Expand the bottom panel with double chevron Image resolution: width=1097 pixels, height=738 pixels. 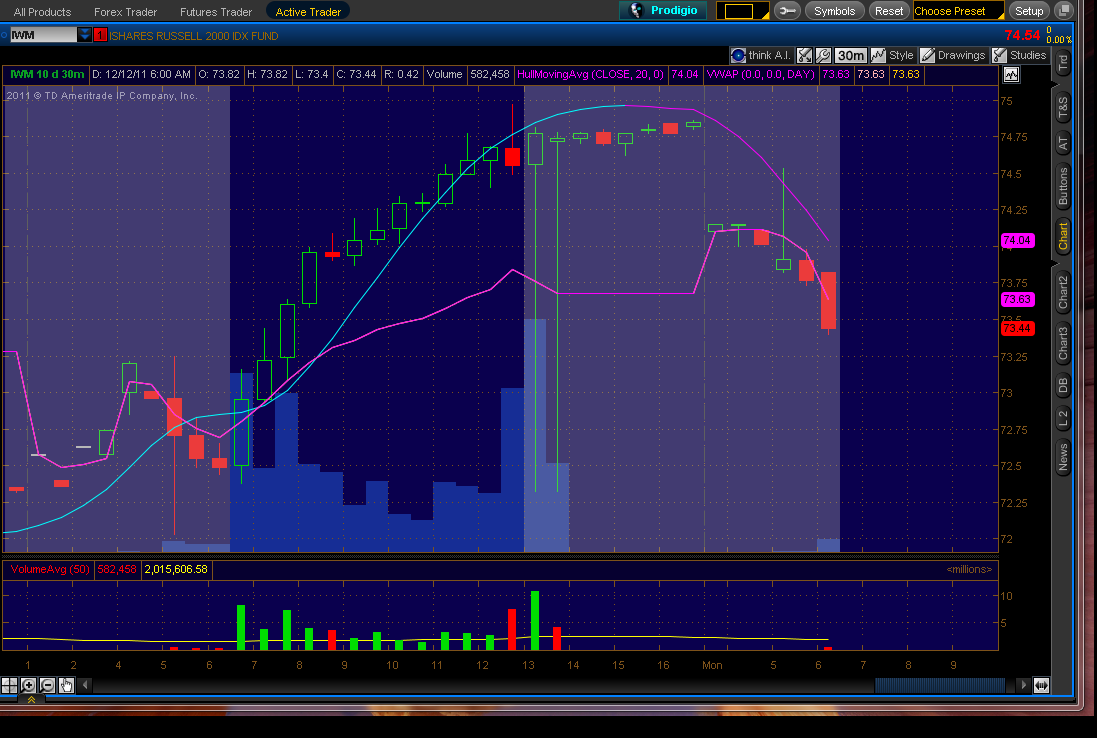(30, 700)
